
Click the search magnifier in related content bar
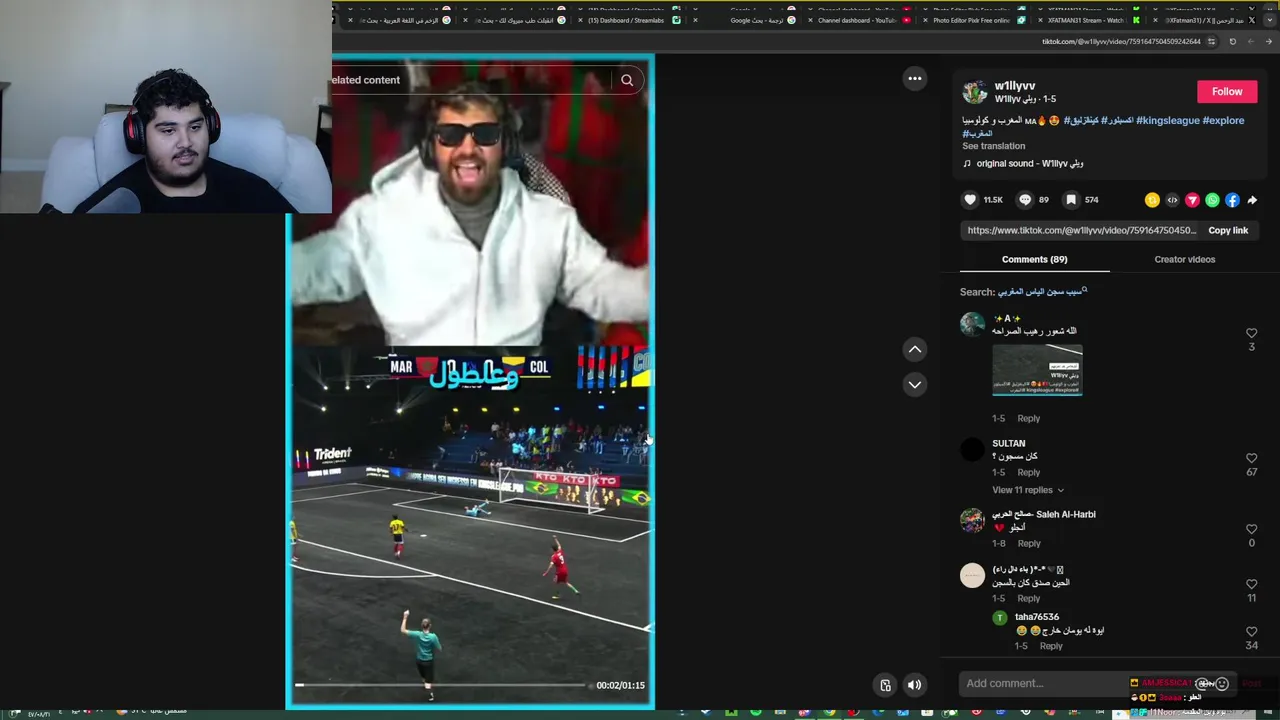[627, 80]
